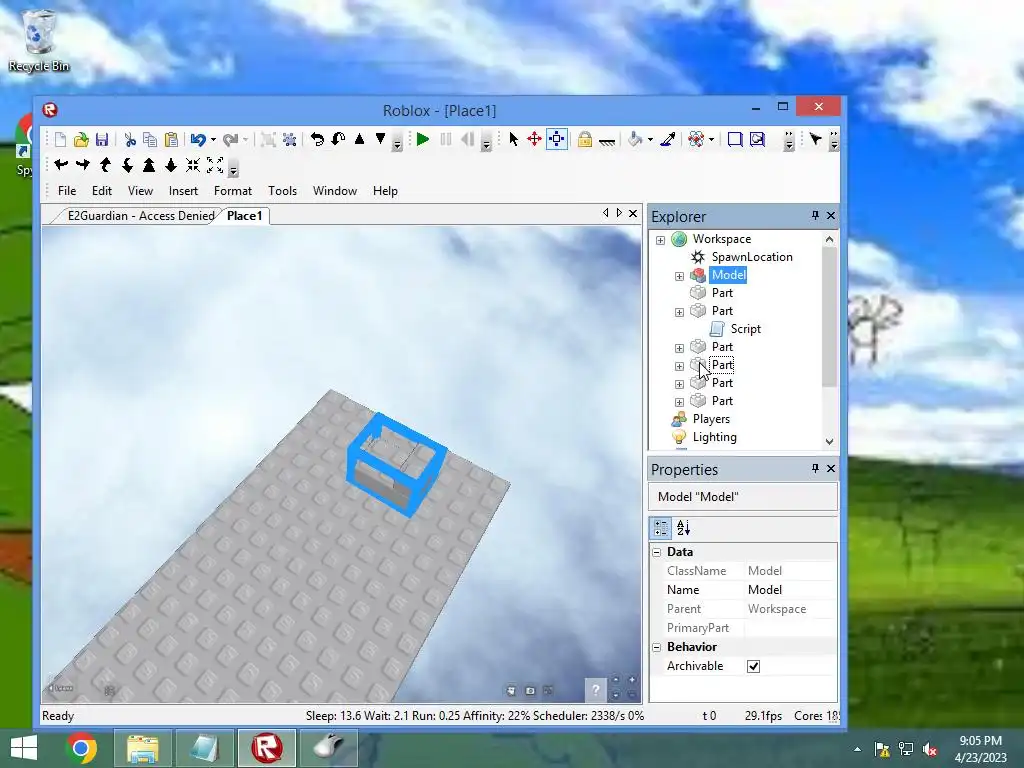Viewport: 1024px width, 768px height.
Task: Click the Name property value field
Action: point(790,590)
